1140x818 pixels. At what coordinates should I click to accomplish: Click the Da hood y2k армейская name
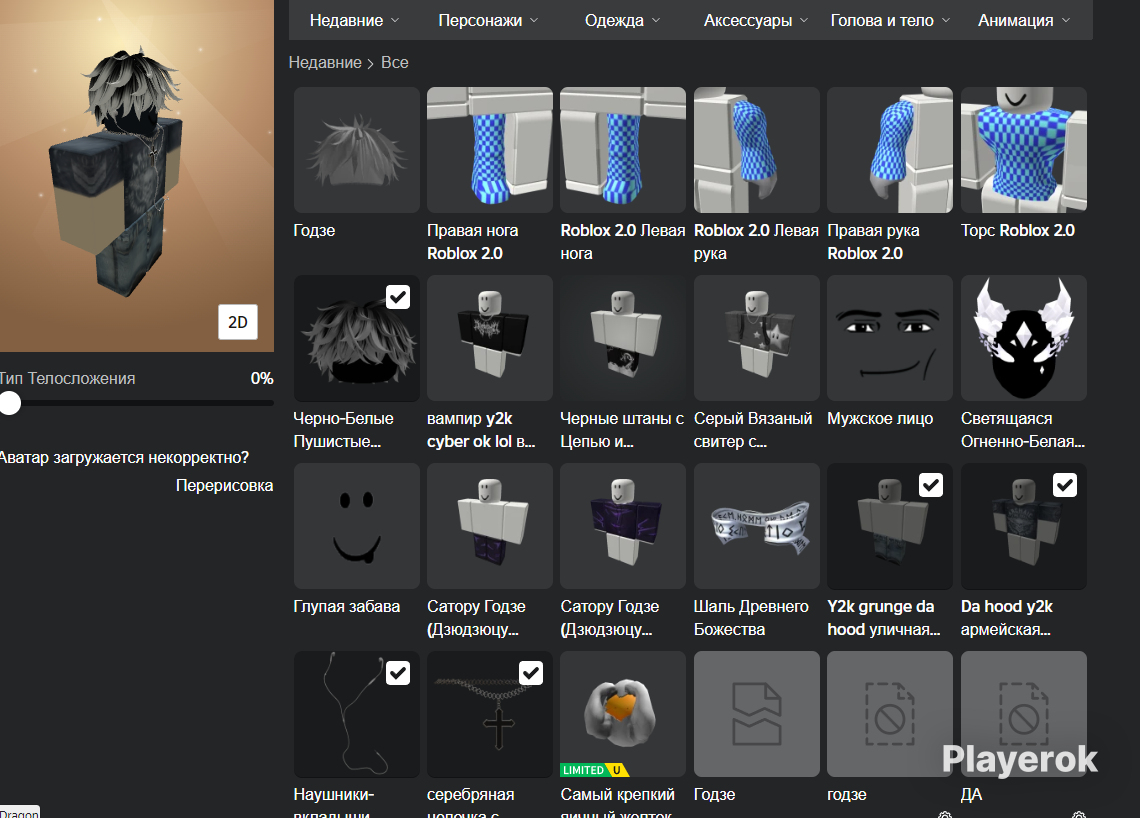coord(1007,618)
